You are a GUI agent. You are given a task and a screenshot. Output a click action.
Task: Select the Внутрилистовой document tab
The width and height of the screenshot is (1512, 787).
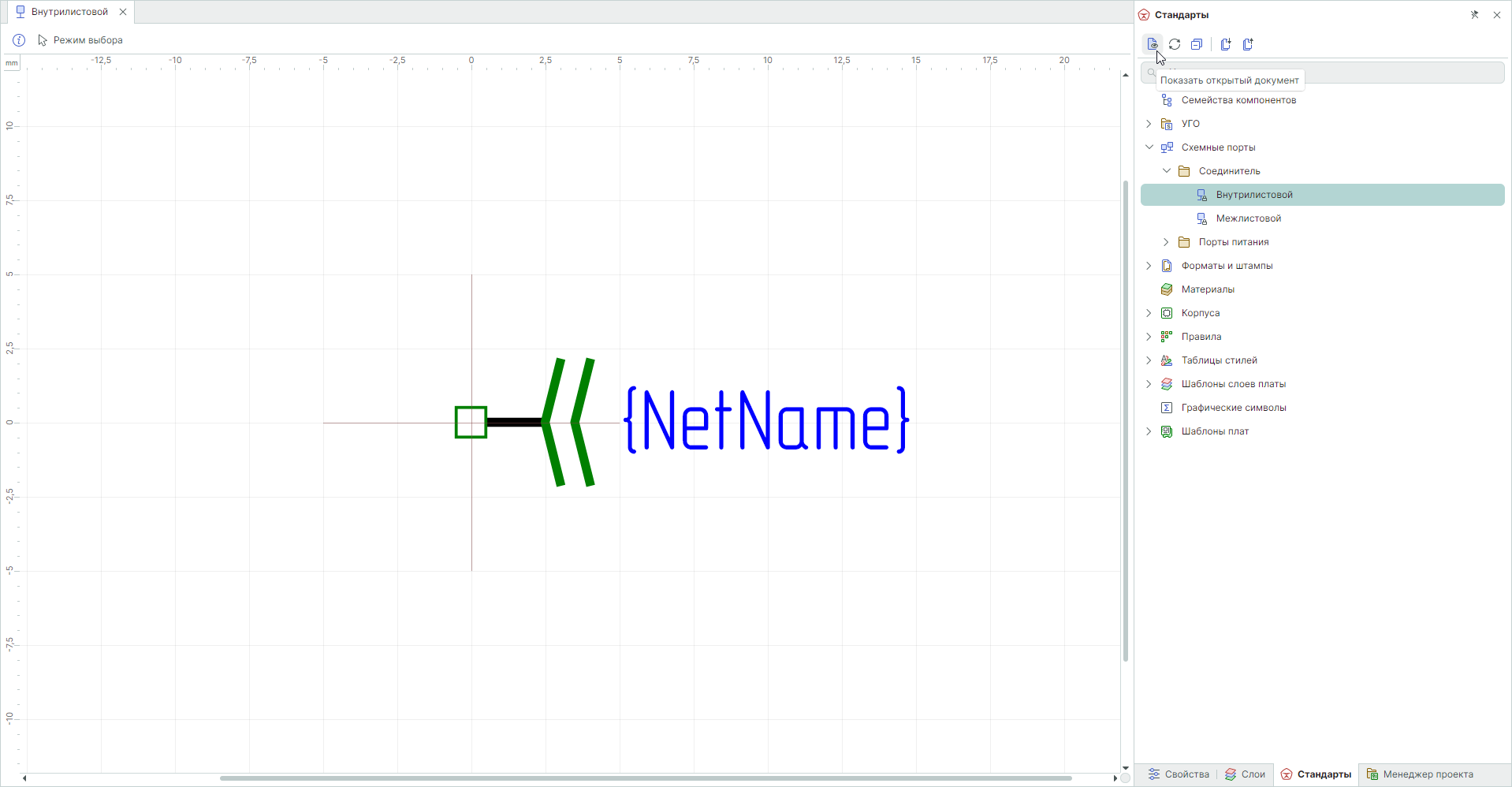click(x=69, y=12)
